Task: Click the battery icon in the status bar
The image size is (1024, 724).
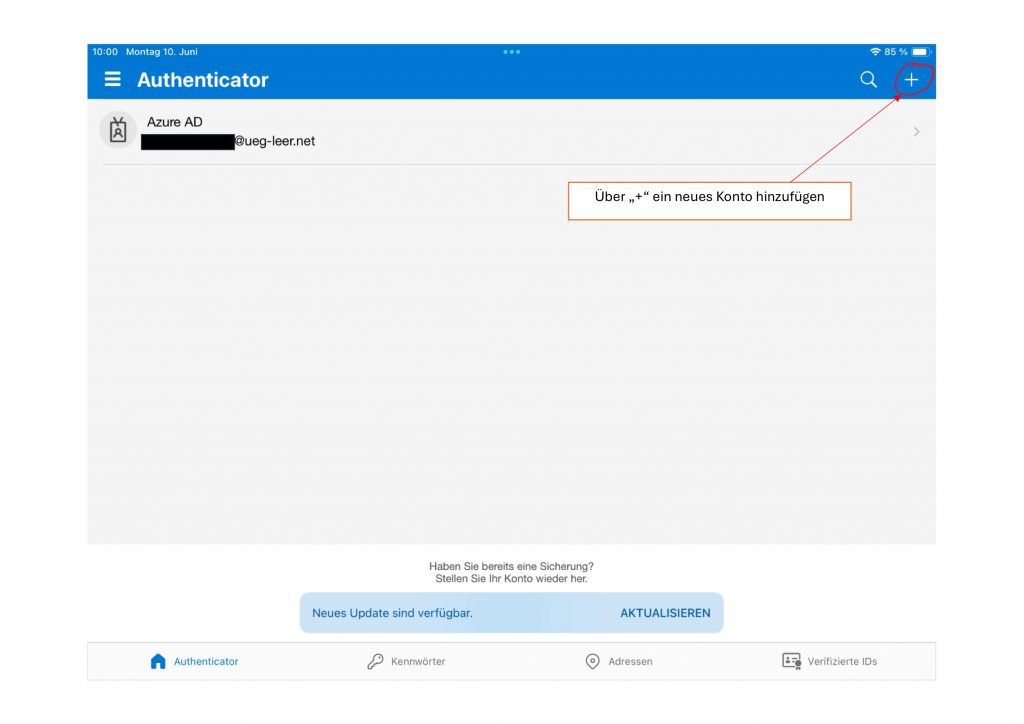Action: (x=921, y=51)
